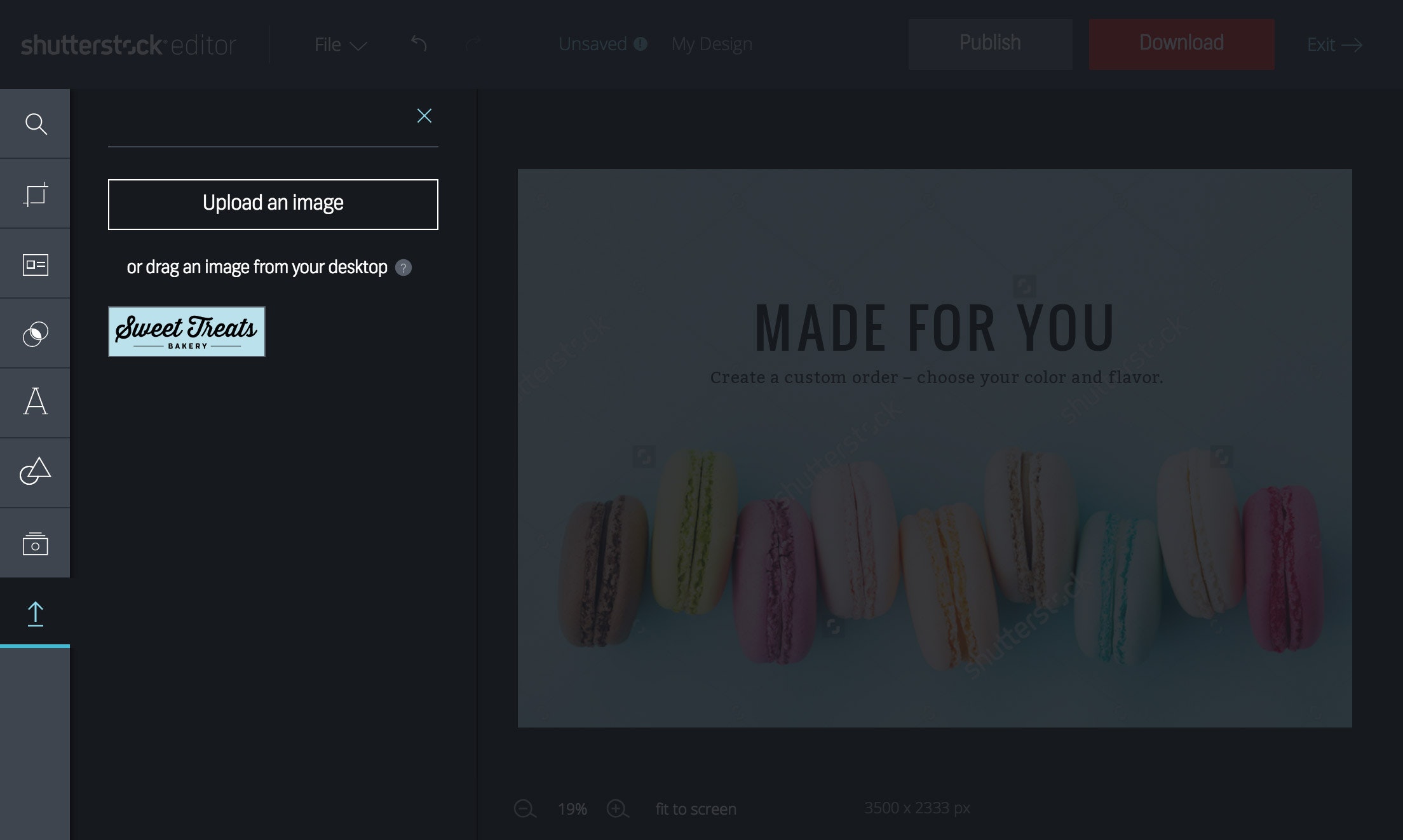
Task: Open the templates panel icon
Action: pos(36,264)
